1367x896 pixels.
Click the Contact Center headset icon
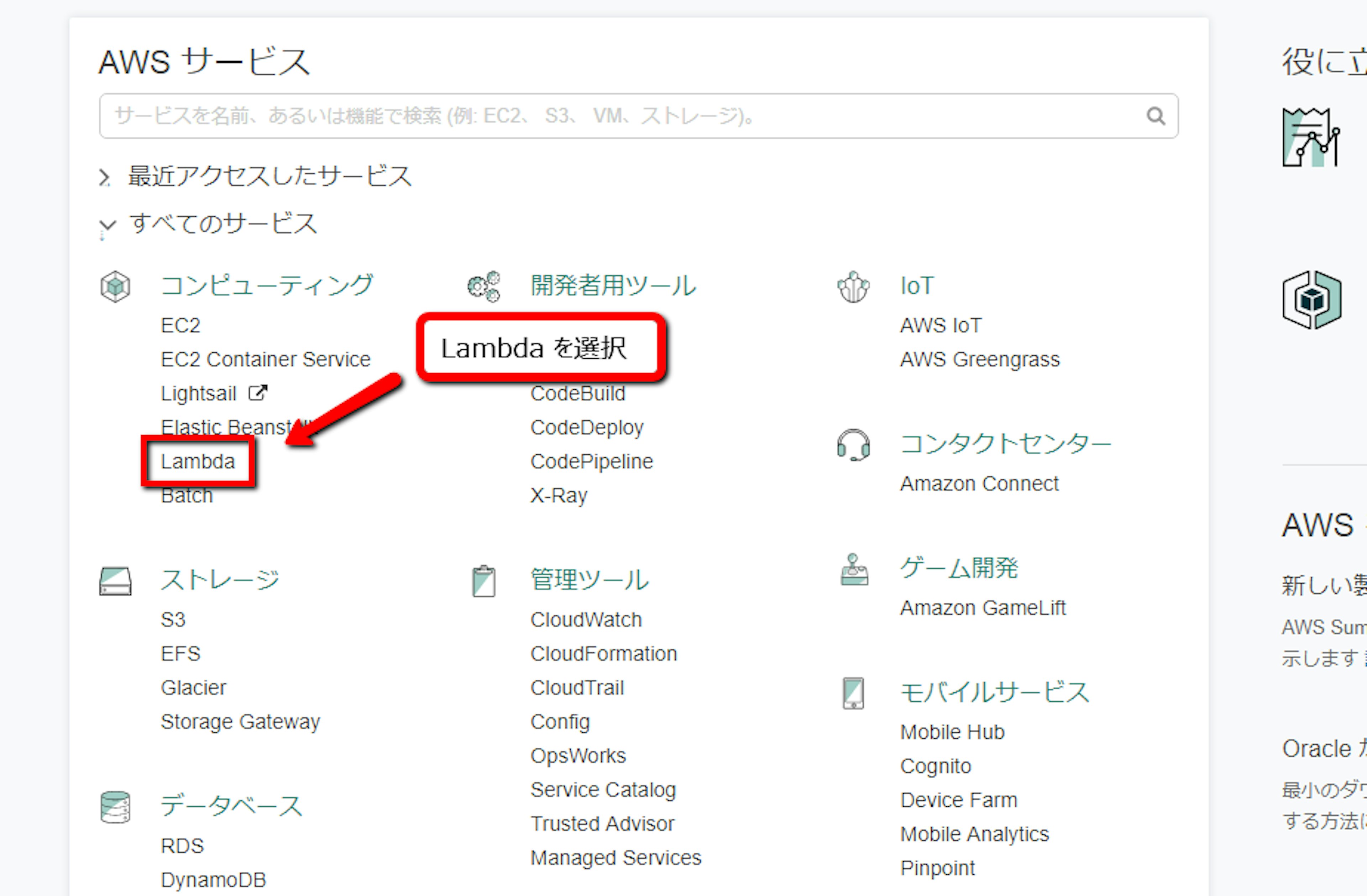(853, 445)
